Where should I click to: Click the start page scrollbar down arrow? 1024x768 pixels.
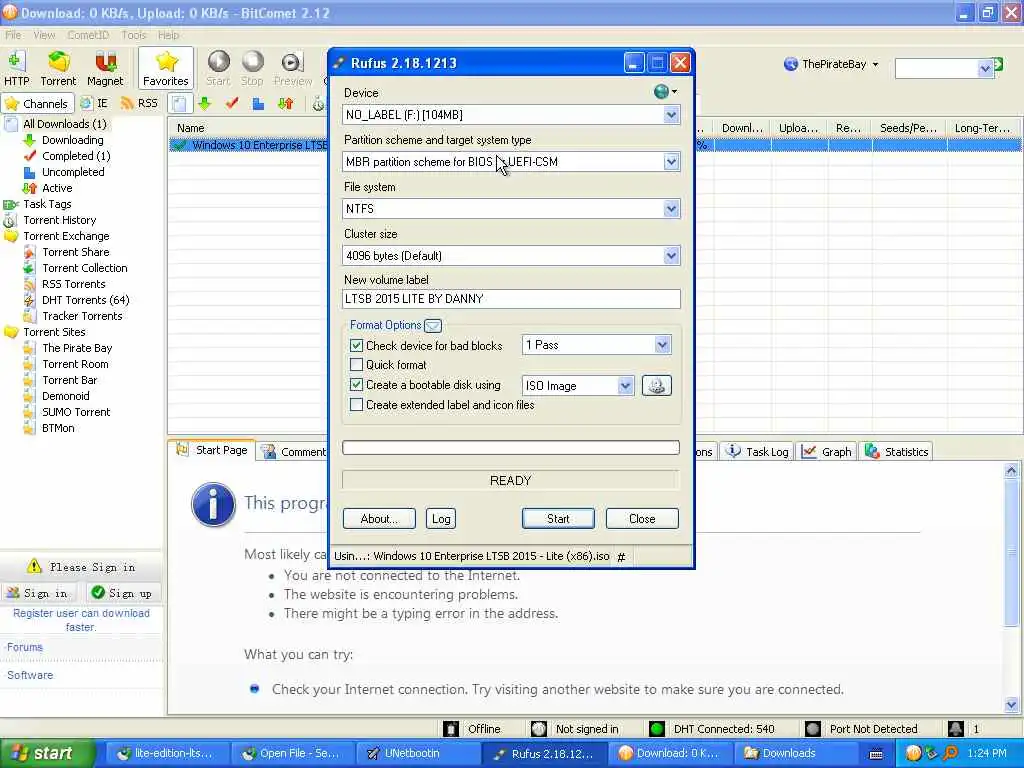1011,705
